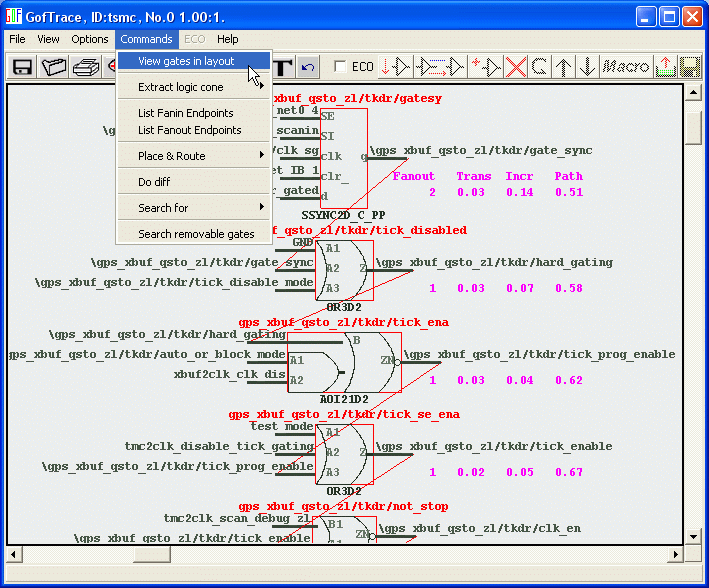The width and height of the screenshot is (709, 588).
Task: Click the Save floppy disk icon
Action: coord(22,67)
